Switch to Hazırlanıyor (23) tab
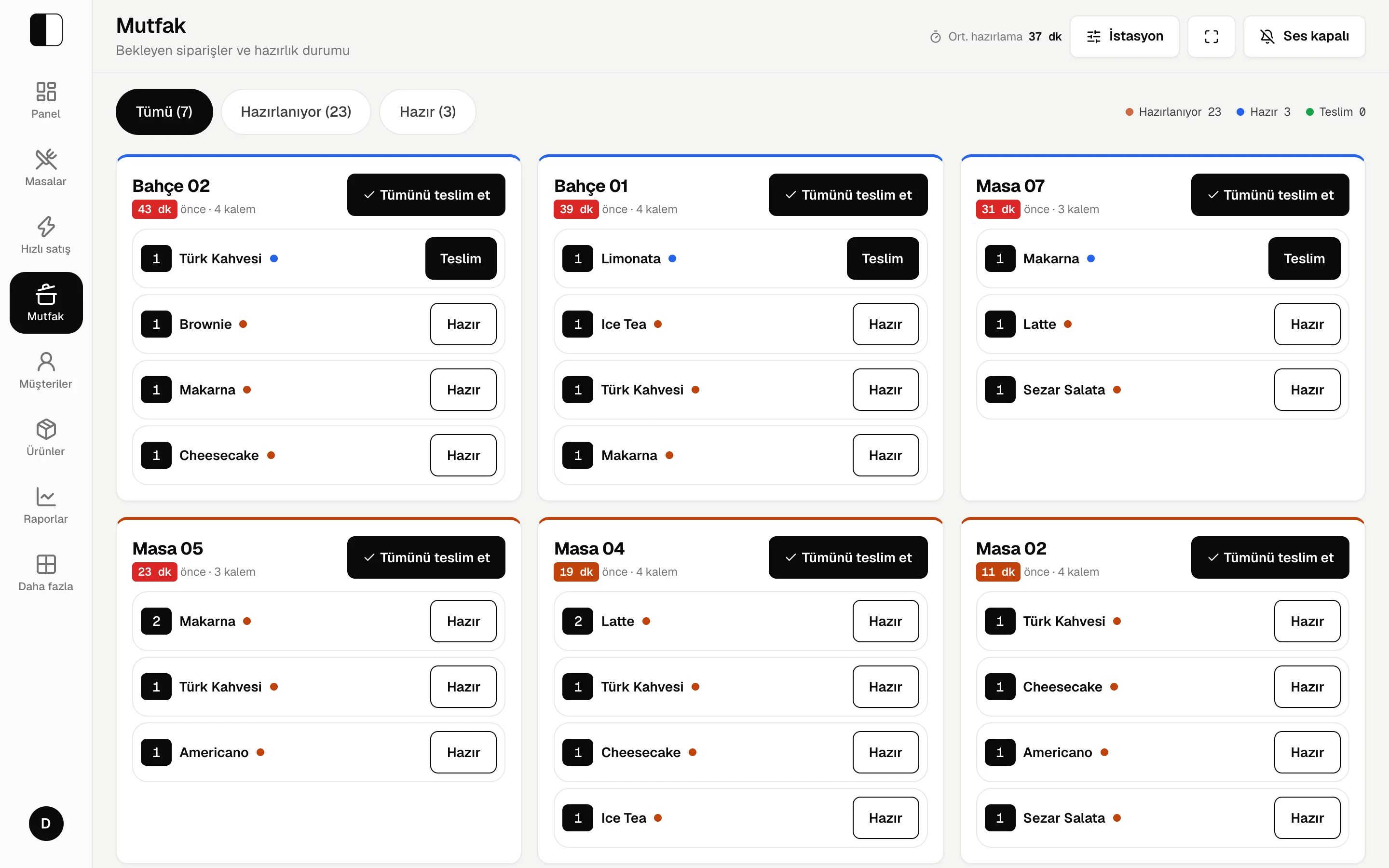 tap(296, 112)
